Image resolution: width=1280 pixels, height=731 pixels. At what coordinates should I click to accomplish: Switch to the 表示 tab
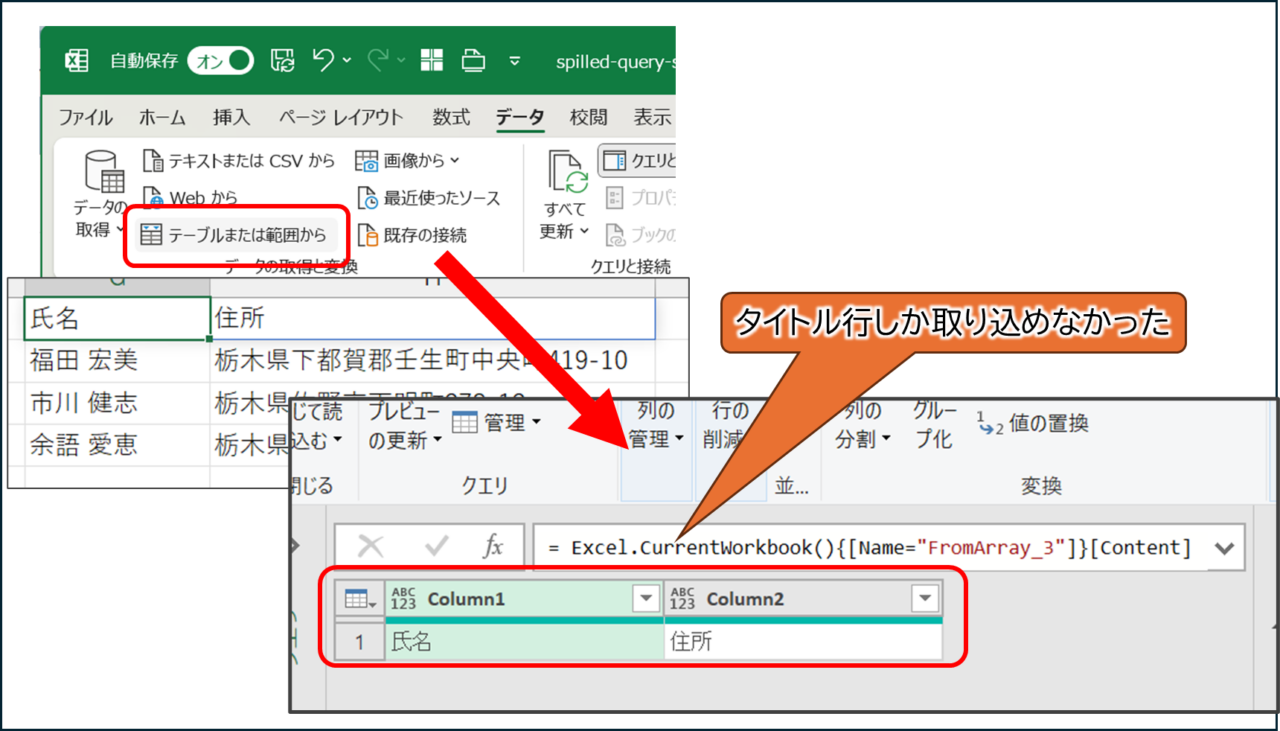pos(653,117)
